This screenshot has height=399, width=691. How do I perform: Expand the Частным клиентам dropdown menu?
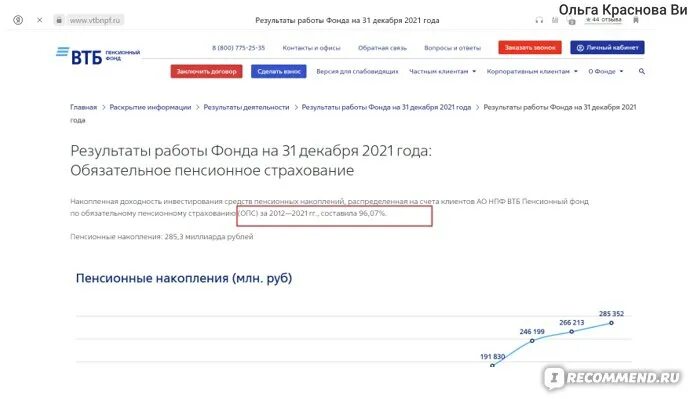click(442, 71)
